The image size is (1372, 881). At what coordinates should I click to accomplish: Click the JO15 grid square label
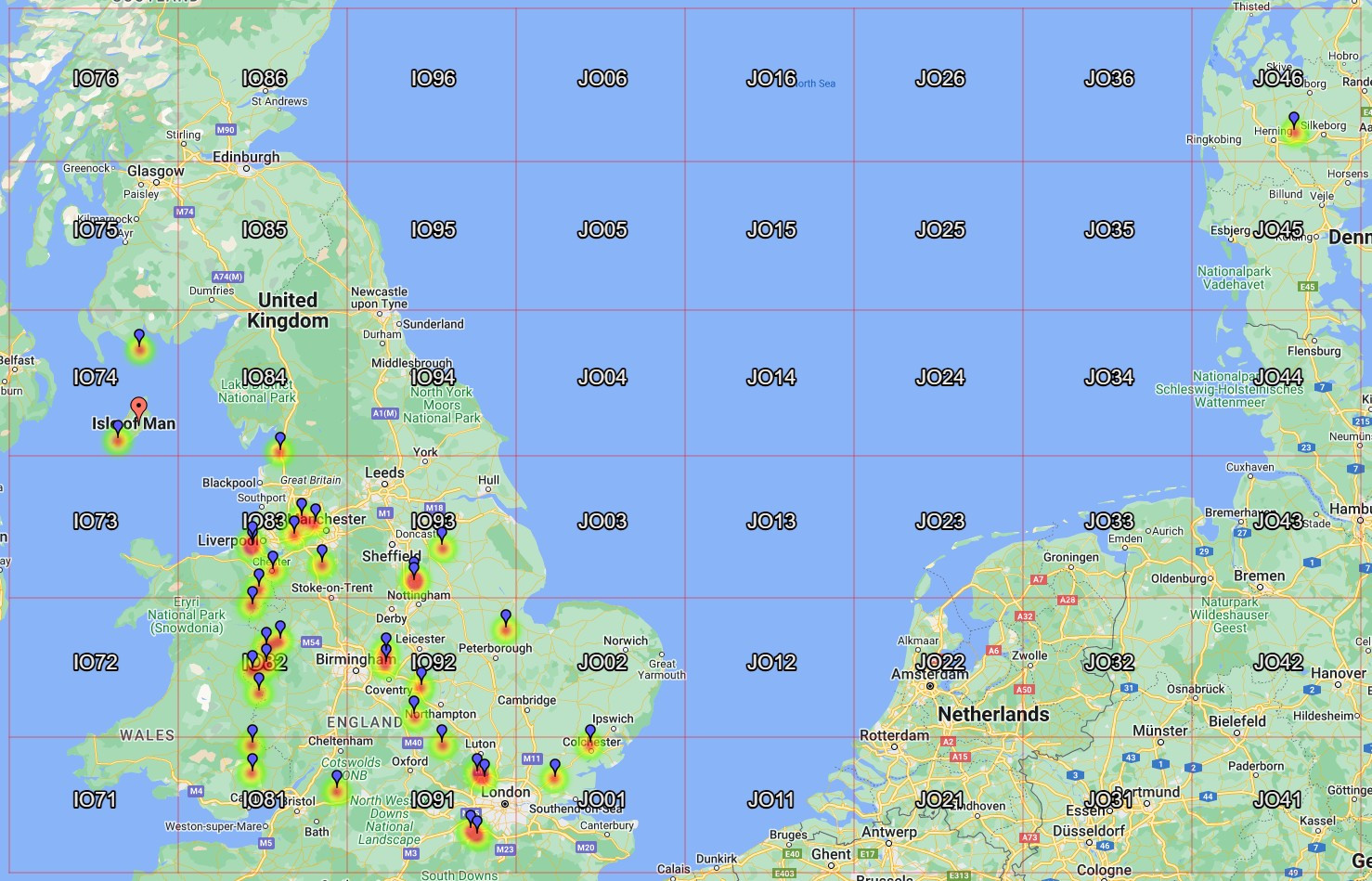click(771, 229)
